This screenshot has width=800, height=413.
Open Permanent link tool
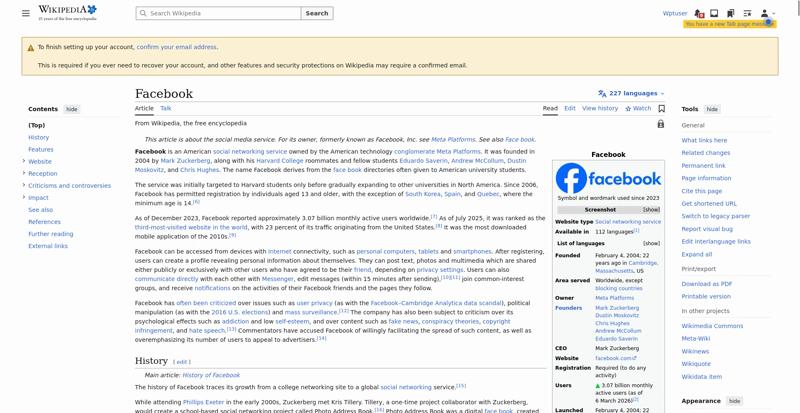pos(704,165)
